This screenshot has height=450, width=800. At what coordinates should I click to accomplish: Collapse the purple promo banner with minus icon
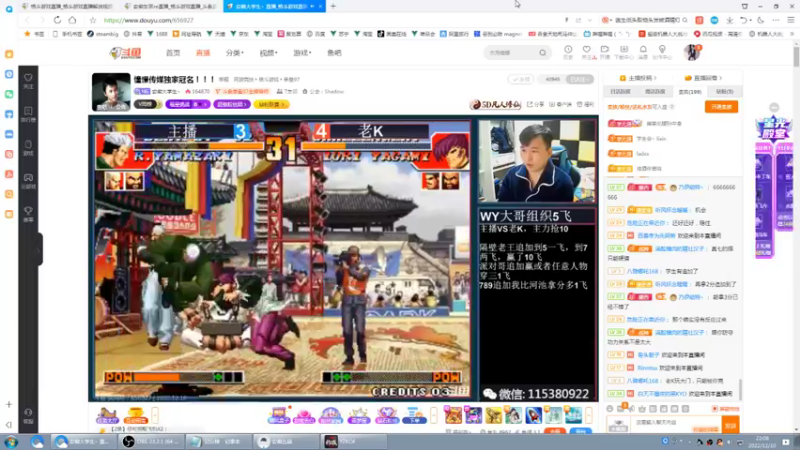coord(774,107)
